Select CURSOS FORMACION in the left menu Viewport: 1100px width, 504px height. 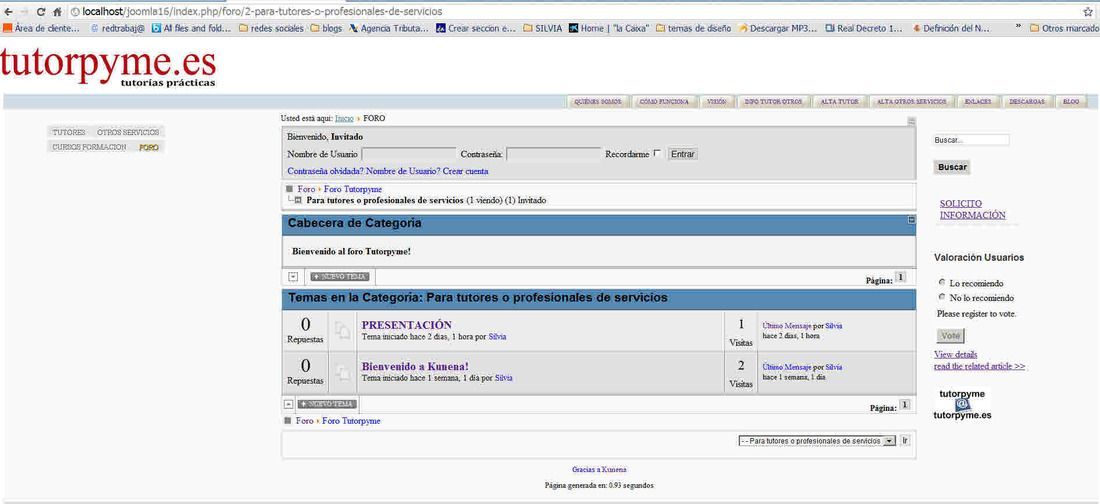point(89,147)
